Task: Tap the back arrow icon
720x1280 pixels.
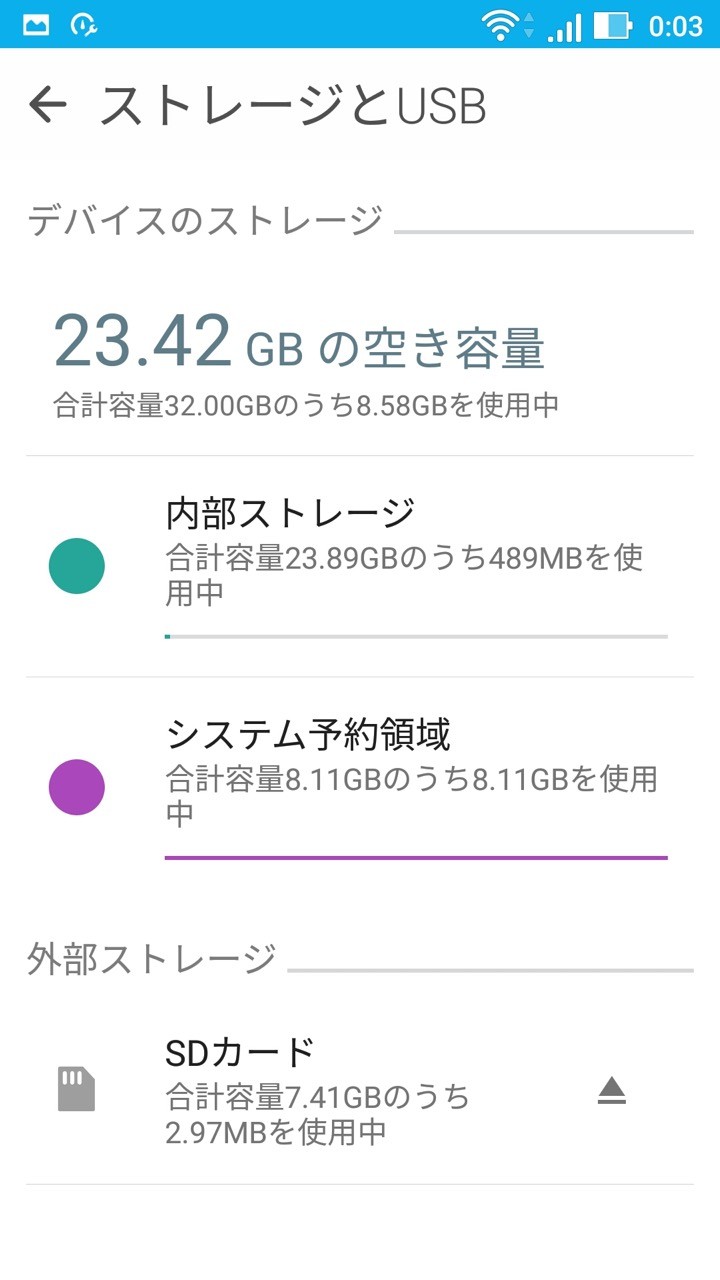Action: 47,104
